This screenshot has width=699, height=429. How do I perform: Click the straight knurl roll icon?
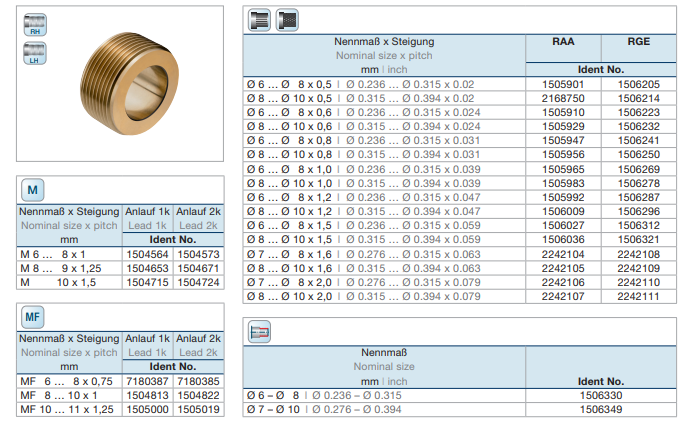[x=259, y=20]
